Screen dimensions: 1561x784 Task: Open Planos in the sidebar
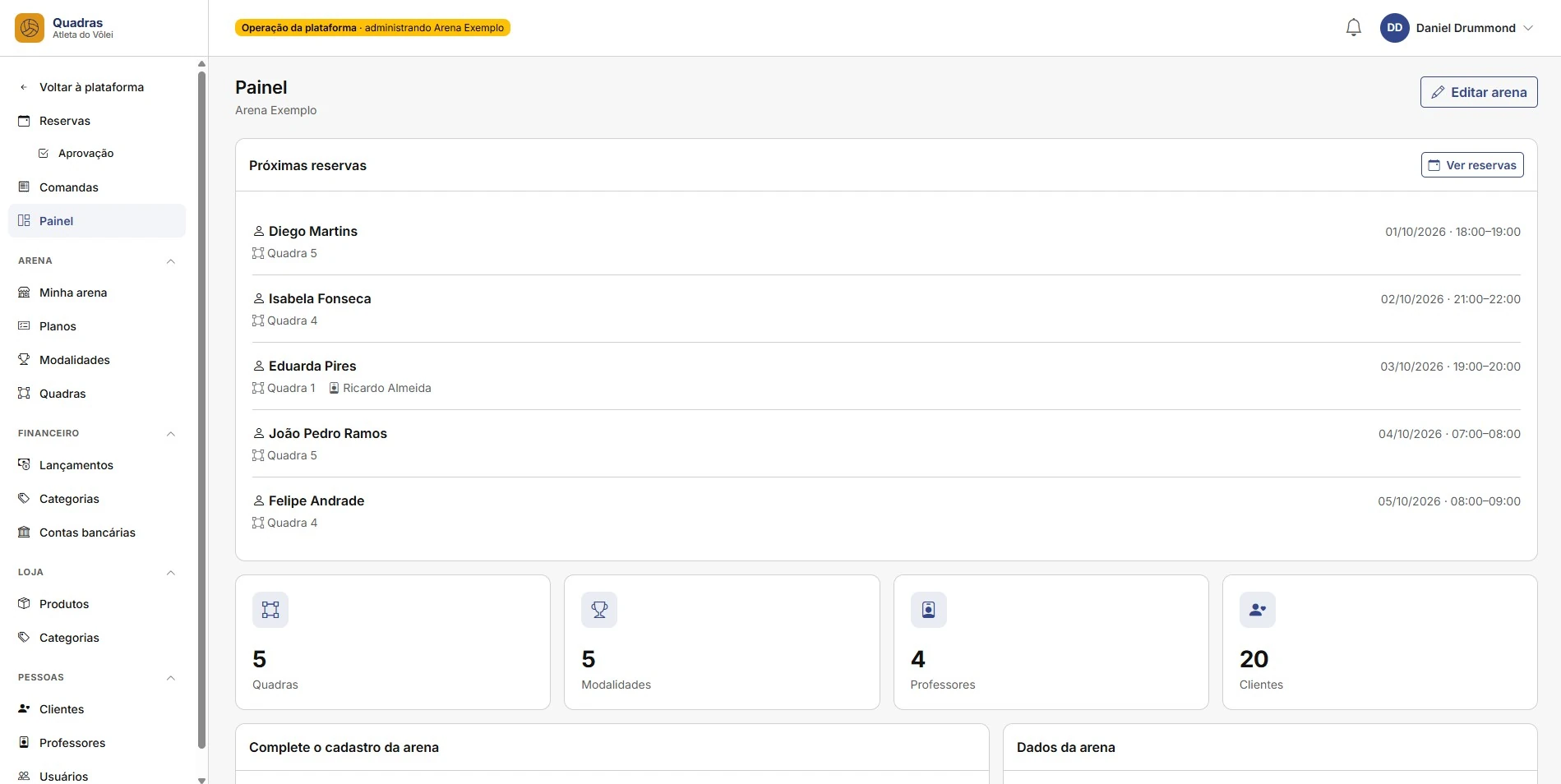[x=97, y=326]
